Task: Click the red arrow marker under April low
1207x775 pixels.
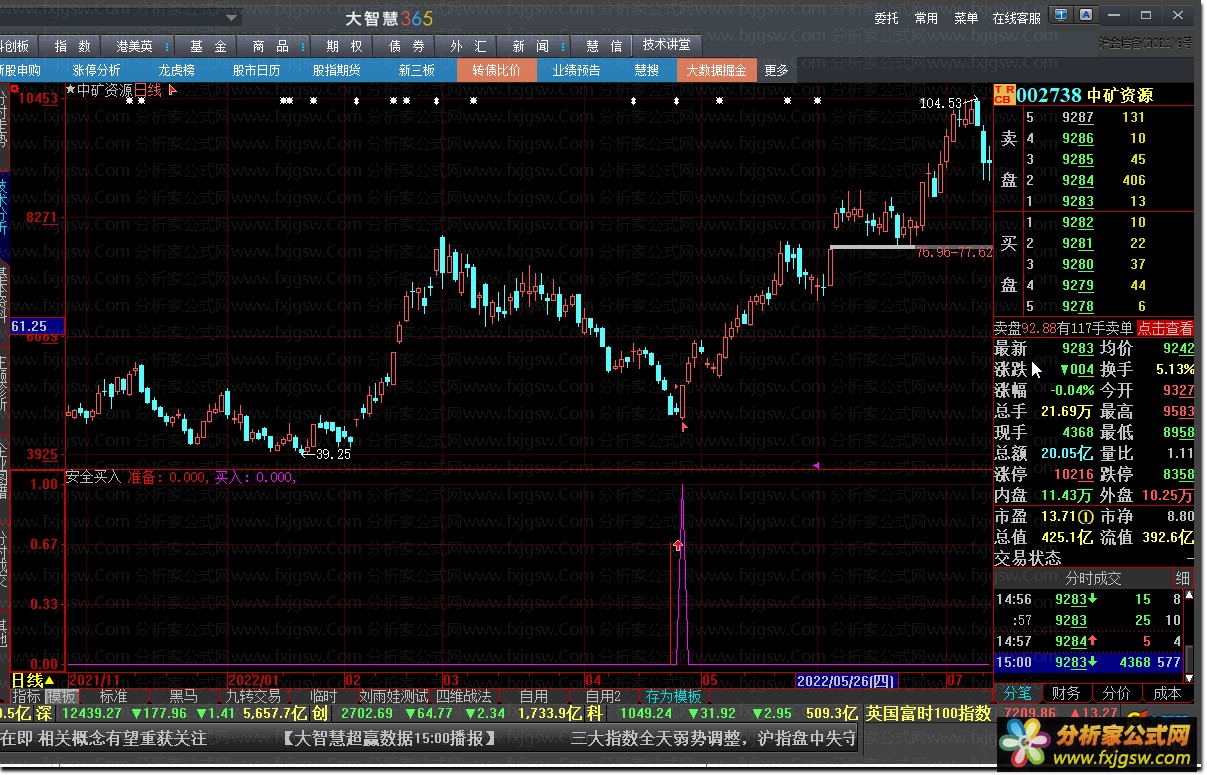Action: [x=685, y=426]
